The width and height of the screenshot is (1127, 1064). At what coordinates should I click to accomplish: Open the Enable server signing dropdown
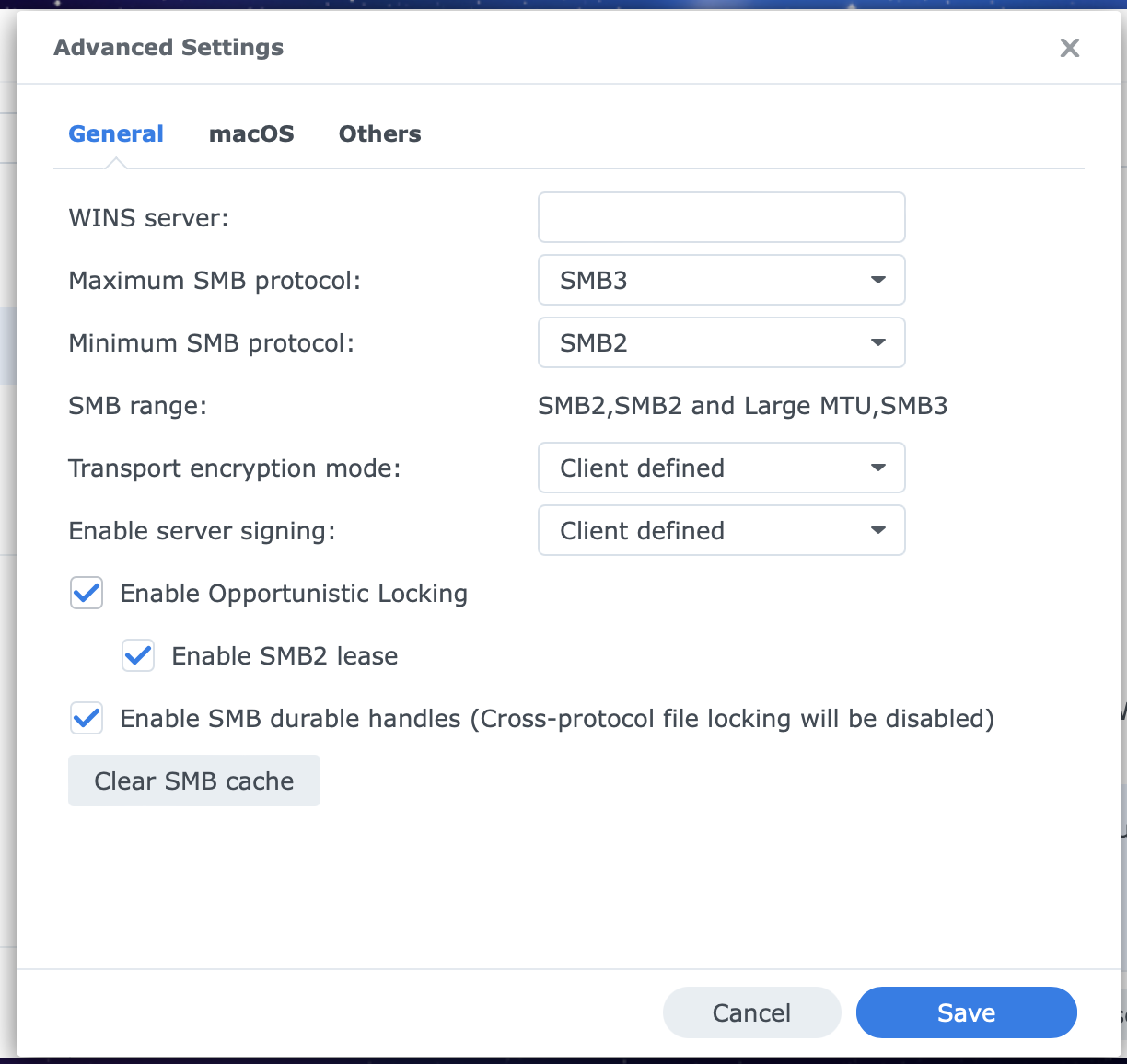tap(721, 530)
